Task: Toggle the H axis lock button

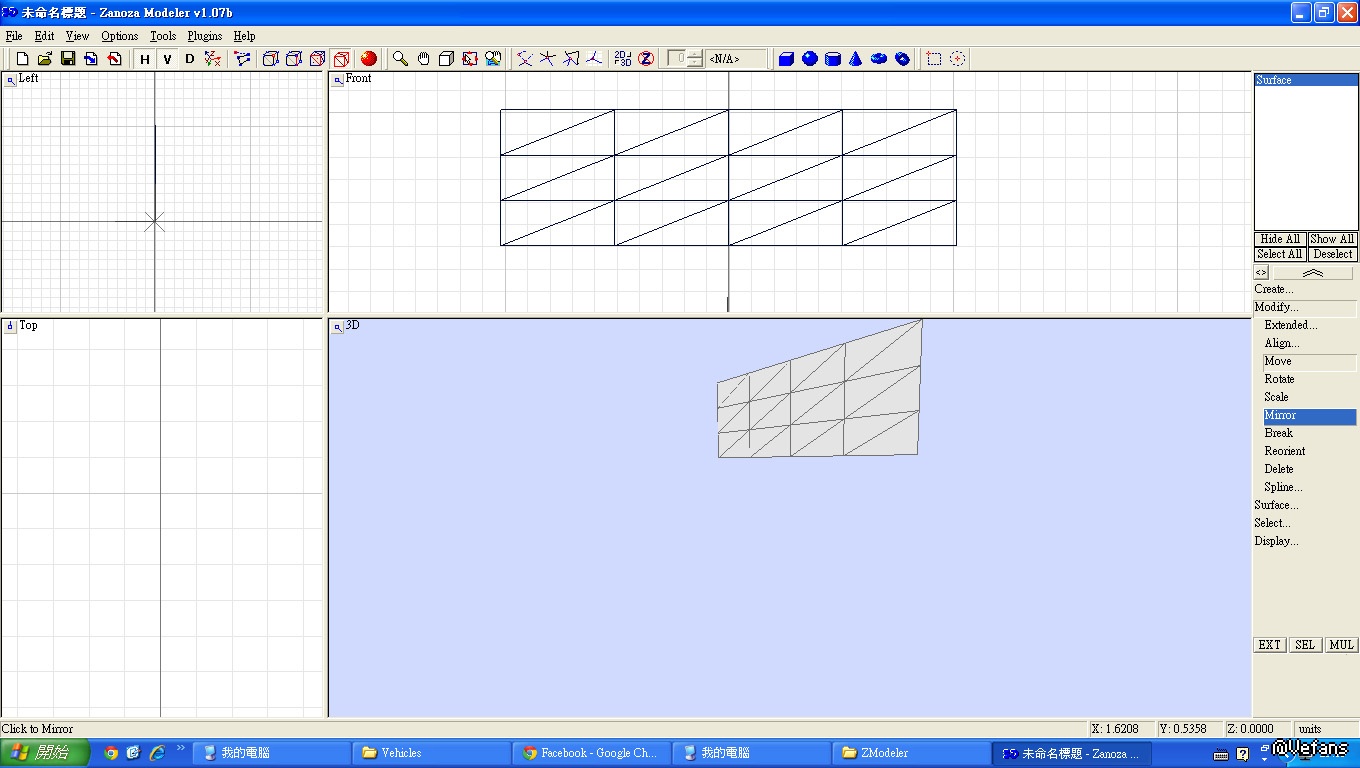Action: tap(145, 59)
